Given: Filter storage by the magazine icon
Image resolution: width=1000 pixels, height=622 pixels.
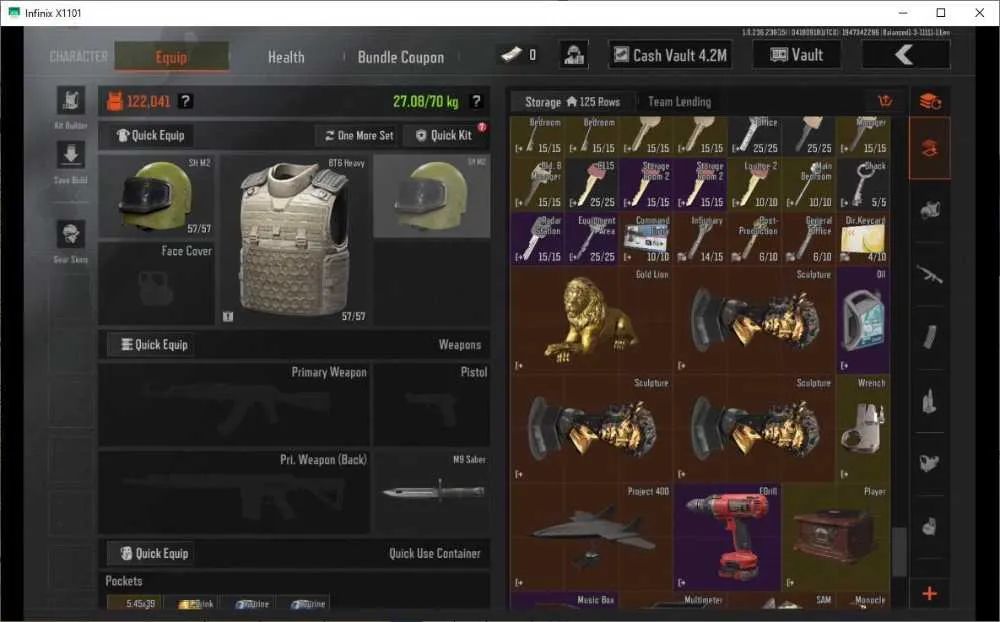Looking at the screenshot, I should pyautogui.click(x=930, y=337).
